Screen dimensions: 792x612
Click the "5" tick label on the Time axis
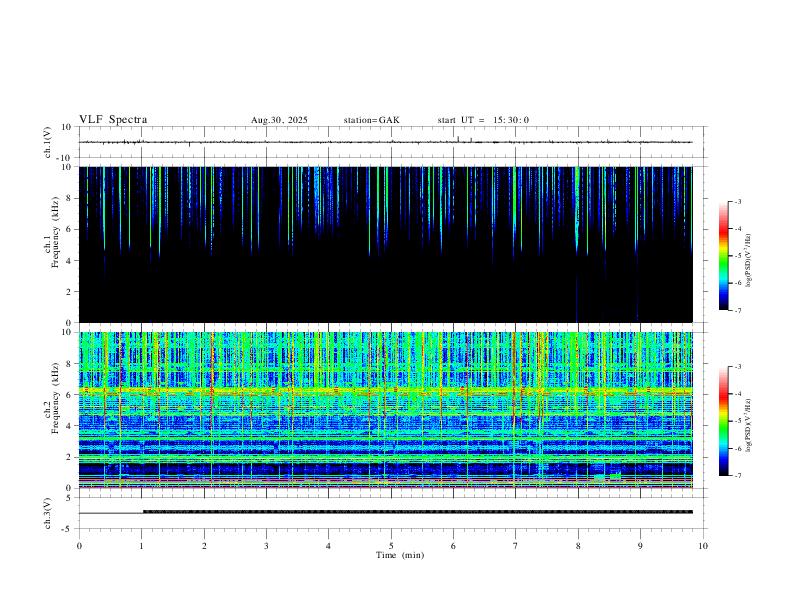coord(391,546)
